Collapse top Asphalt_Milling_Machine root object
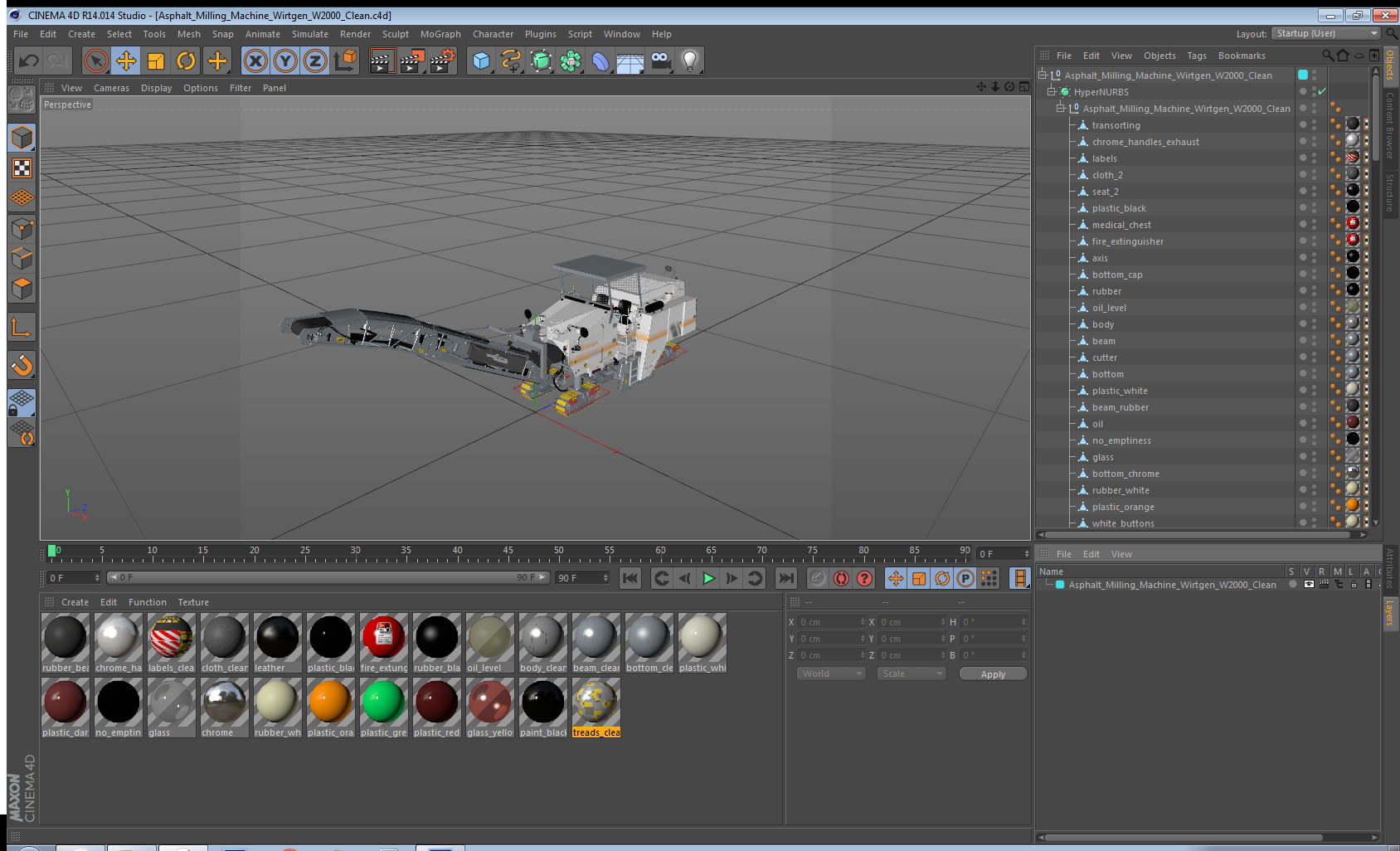This screenshot has height=851, width=1400. coord(1043,75)
